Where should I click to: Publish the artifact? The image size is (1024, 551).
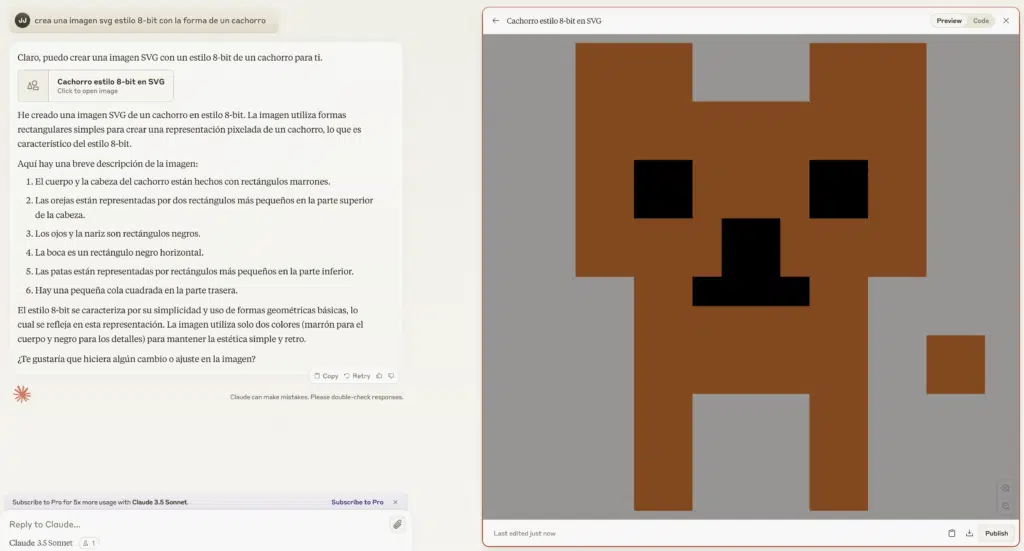(x=996, y=533)
